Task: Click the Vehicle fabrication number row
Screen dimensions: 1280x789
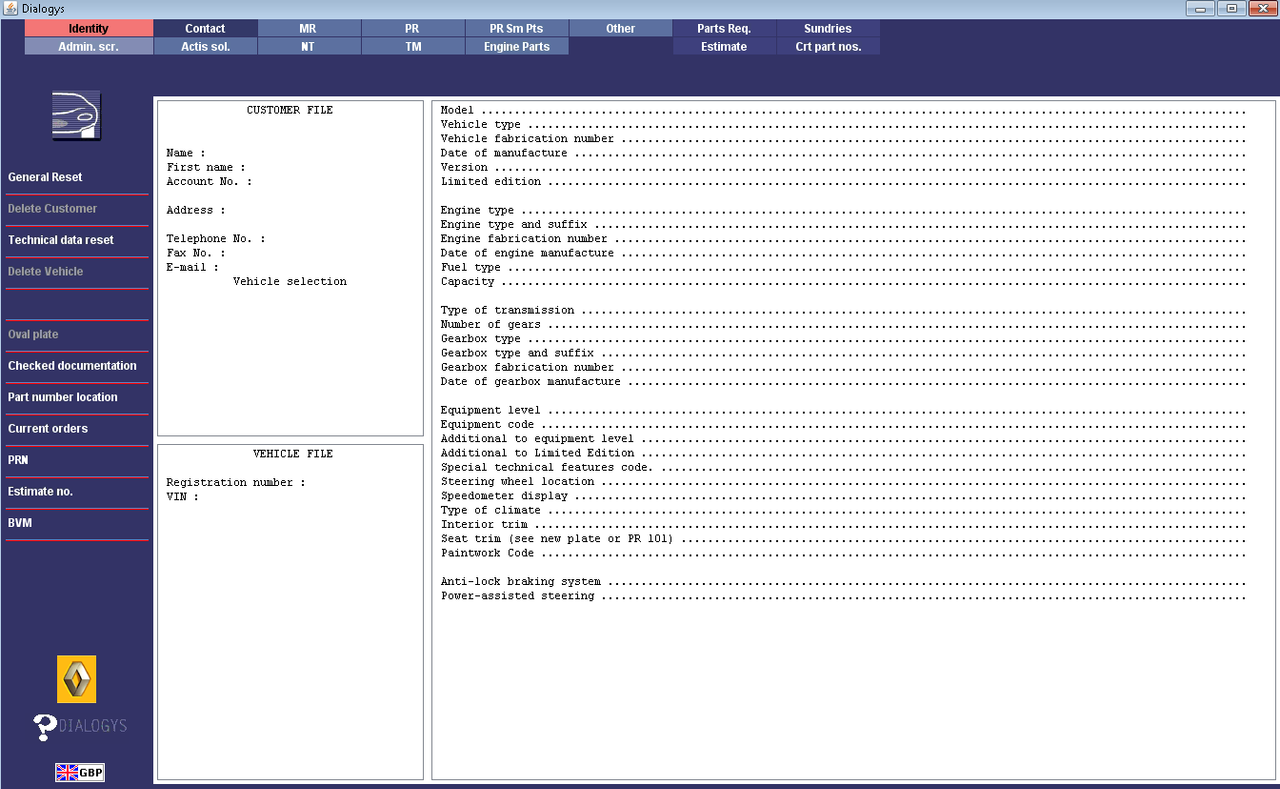Action: 843,139
